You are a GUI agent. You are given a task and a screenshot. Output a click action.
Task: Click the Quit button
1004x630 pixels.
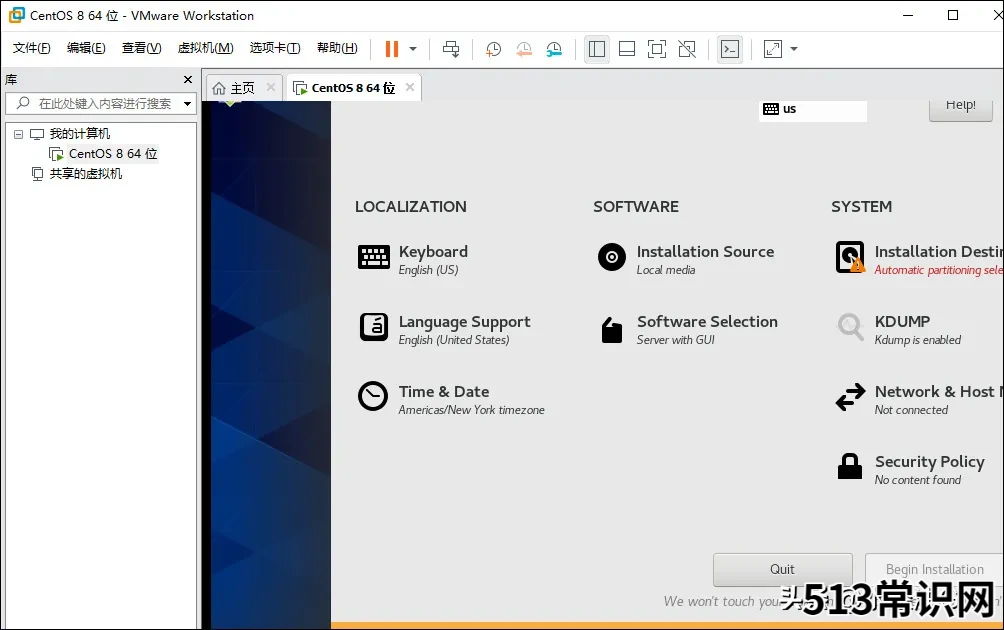click(x=782, y=569)
